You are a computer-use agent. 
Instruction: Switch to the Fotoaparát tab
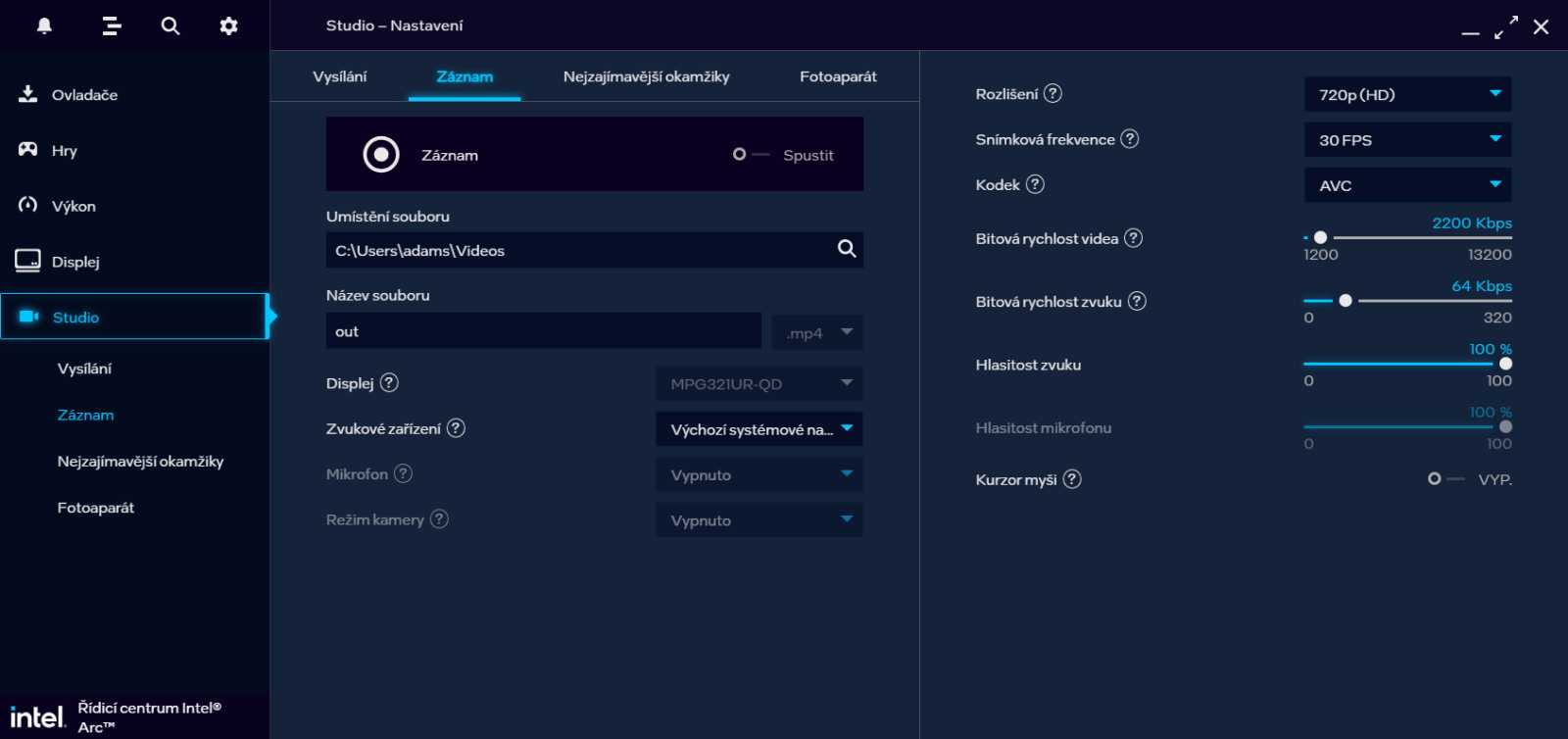pyautogui.click(x=838, y=76)
